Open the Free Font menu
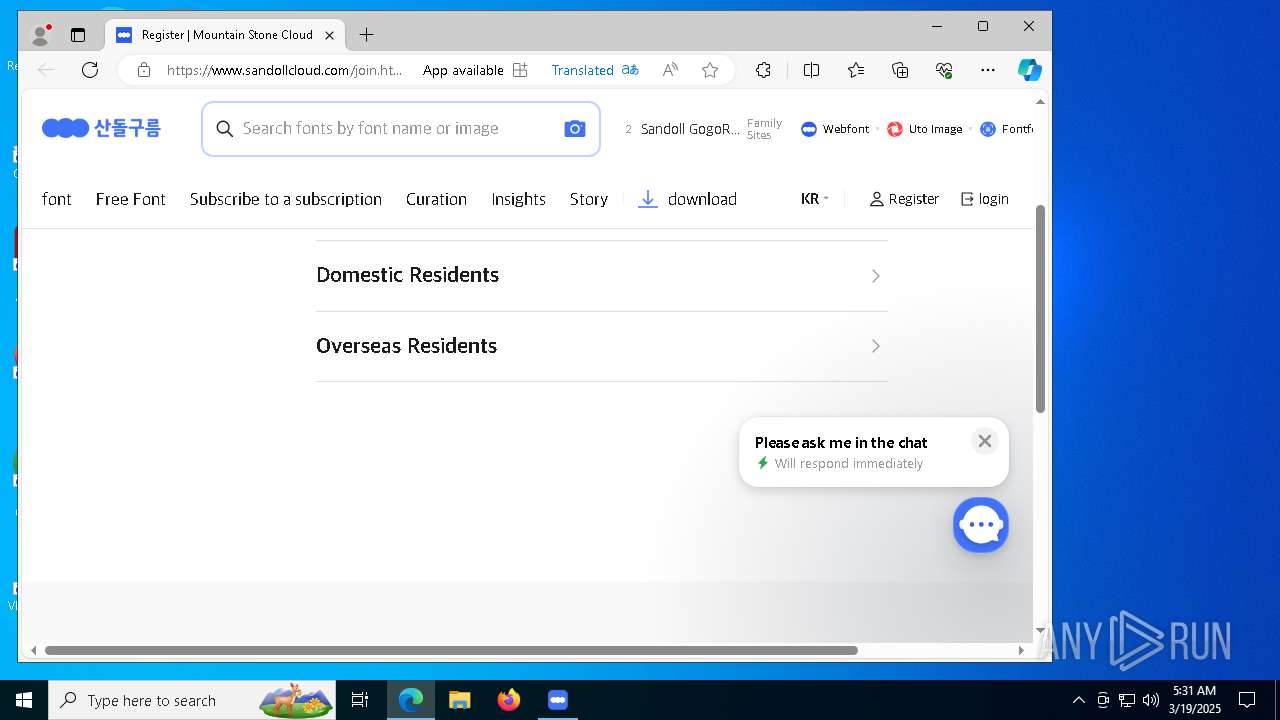1280x720 pixels. pyautogui.click(x=131, y=199)
